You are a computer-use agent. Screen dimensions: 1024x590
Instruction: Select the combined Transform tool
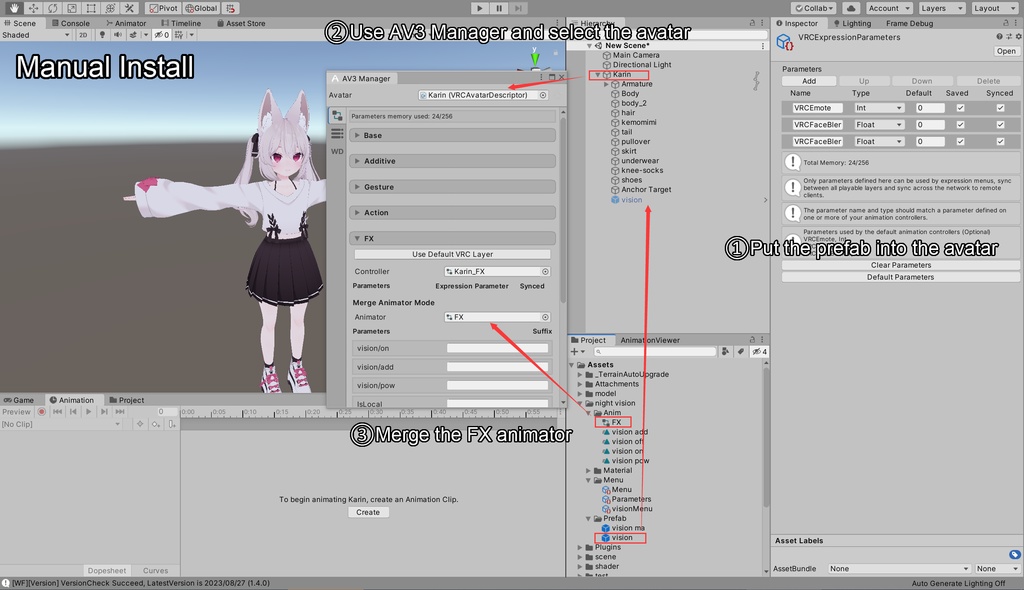click(x=110, y=8)
